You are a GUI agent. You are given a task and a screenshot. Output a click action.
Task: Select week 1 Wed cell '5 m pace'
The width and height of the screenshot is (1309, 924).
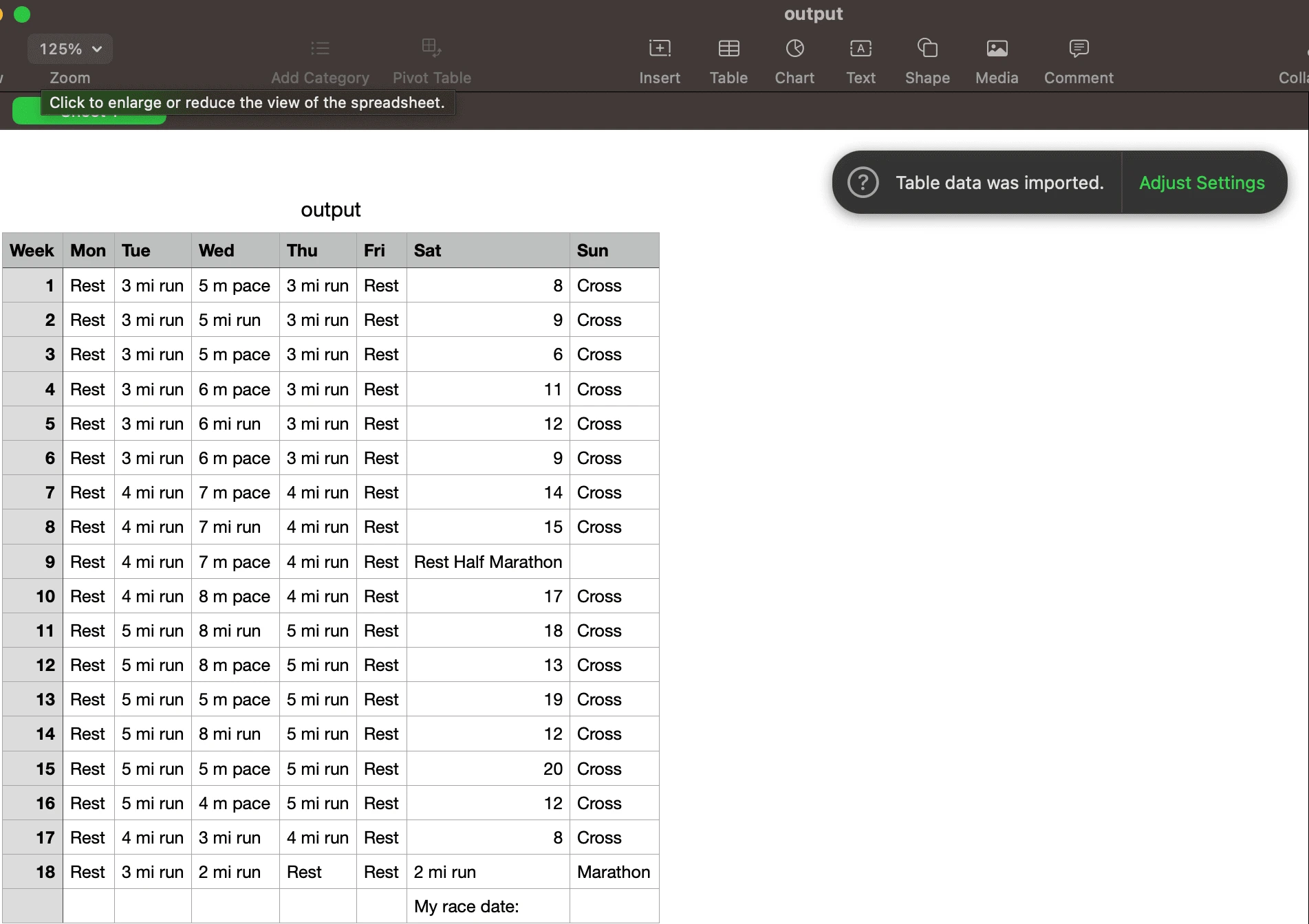pyautogui.click(x=235, y=285)
